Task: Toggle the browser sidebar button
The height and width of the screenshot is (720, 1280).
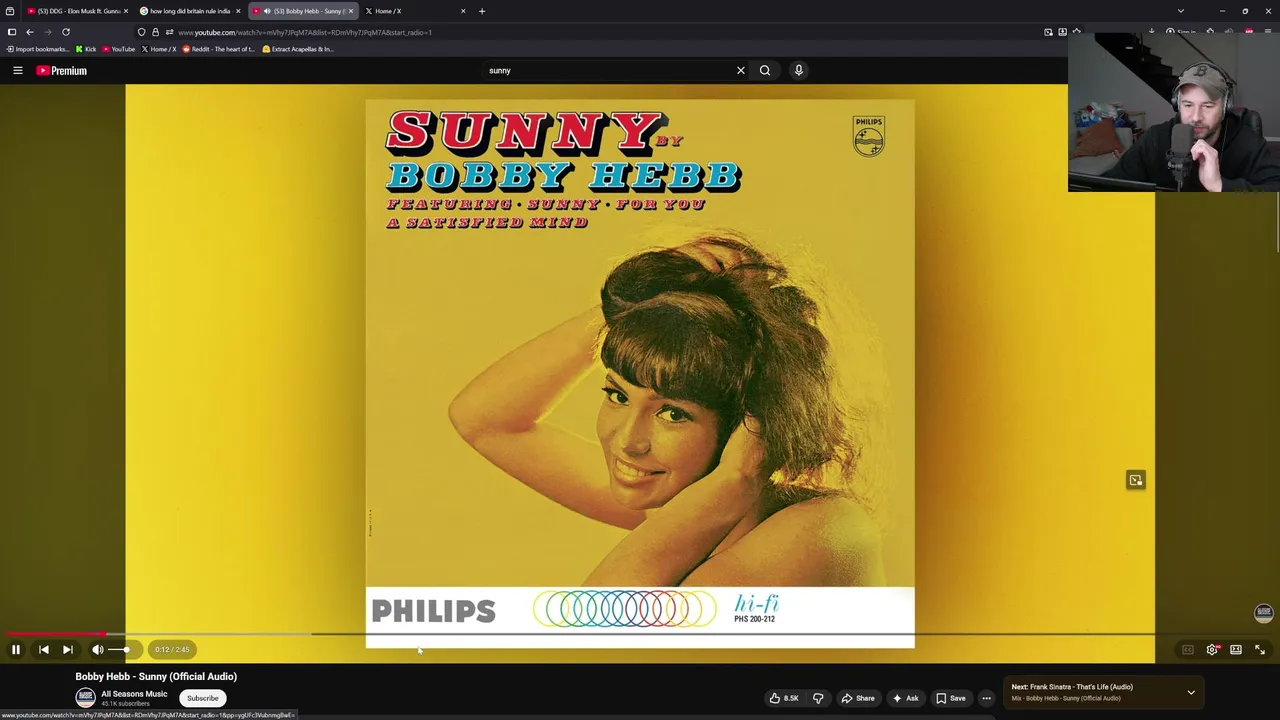Action: tap(12, 32)
